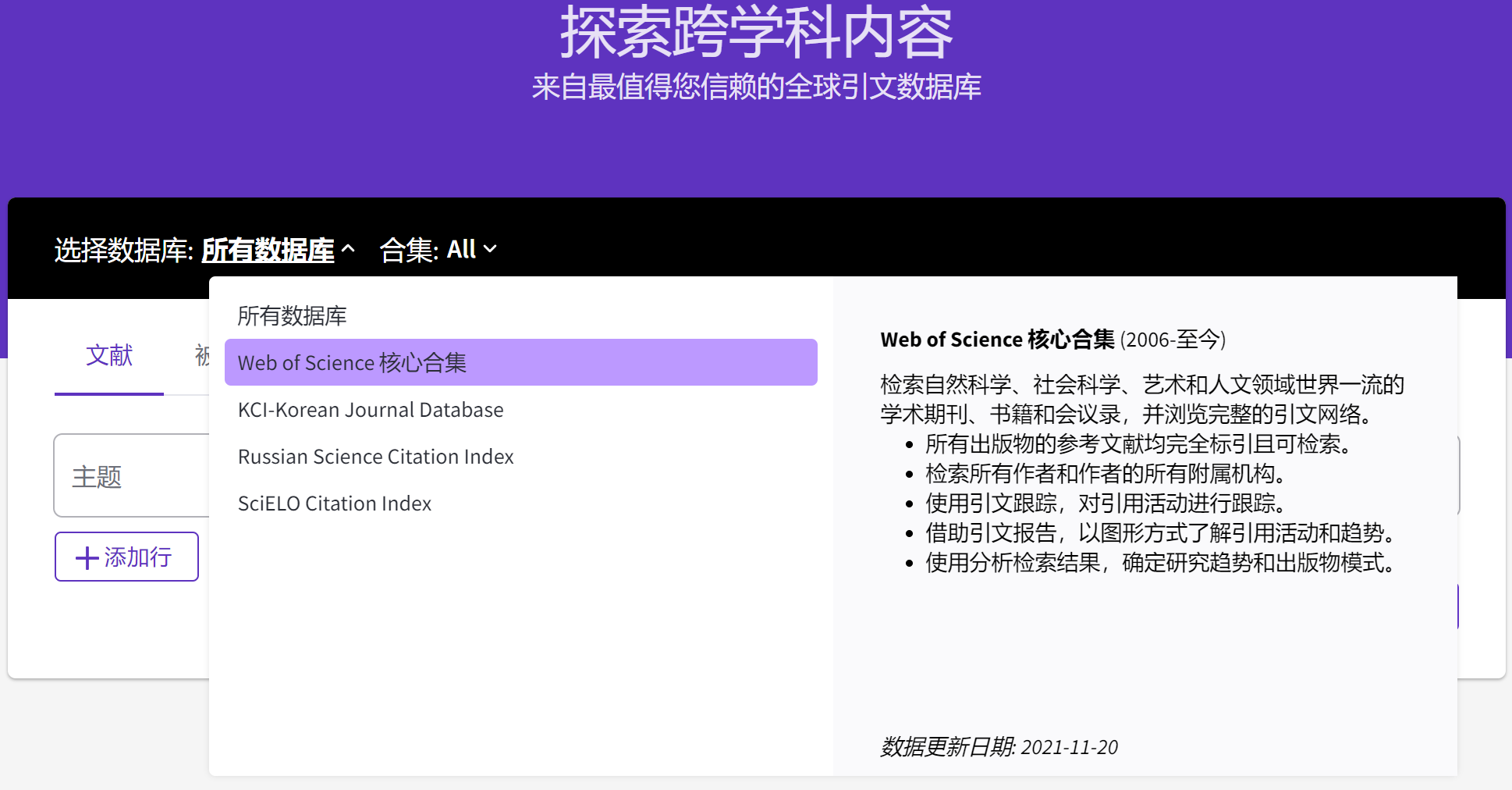
Task: Select KCI-Korean Journal Database option
Action: click(521, 409)
